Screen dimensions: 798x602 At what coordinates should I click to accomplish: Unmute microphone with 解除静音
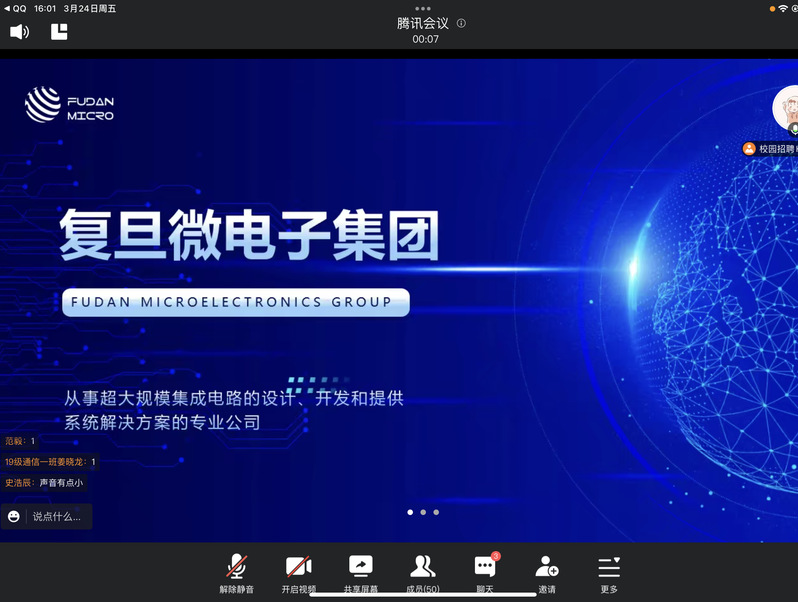pos(237,573)
